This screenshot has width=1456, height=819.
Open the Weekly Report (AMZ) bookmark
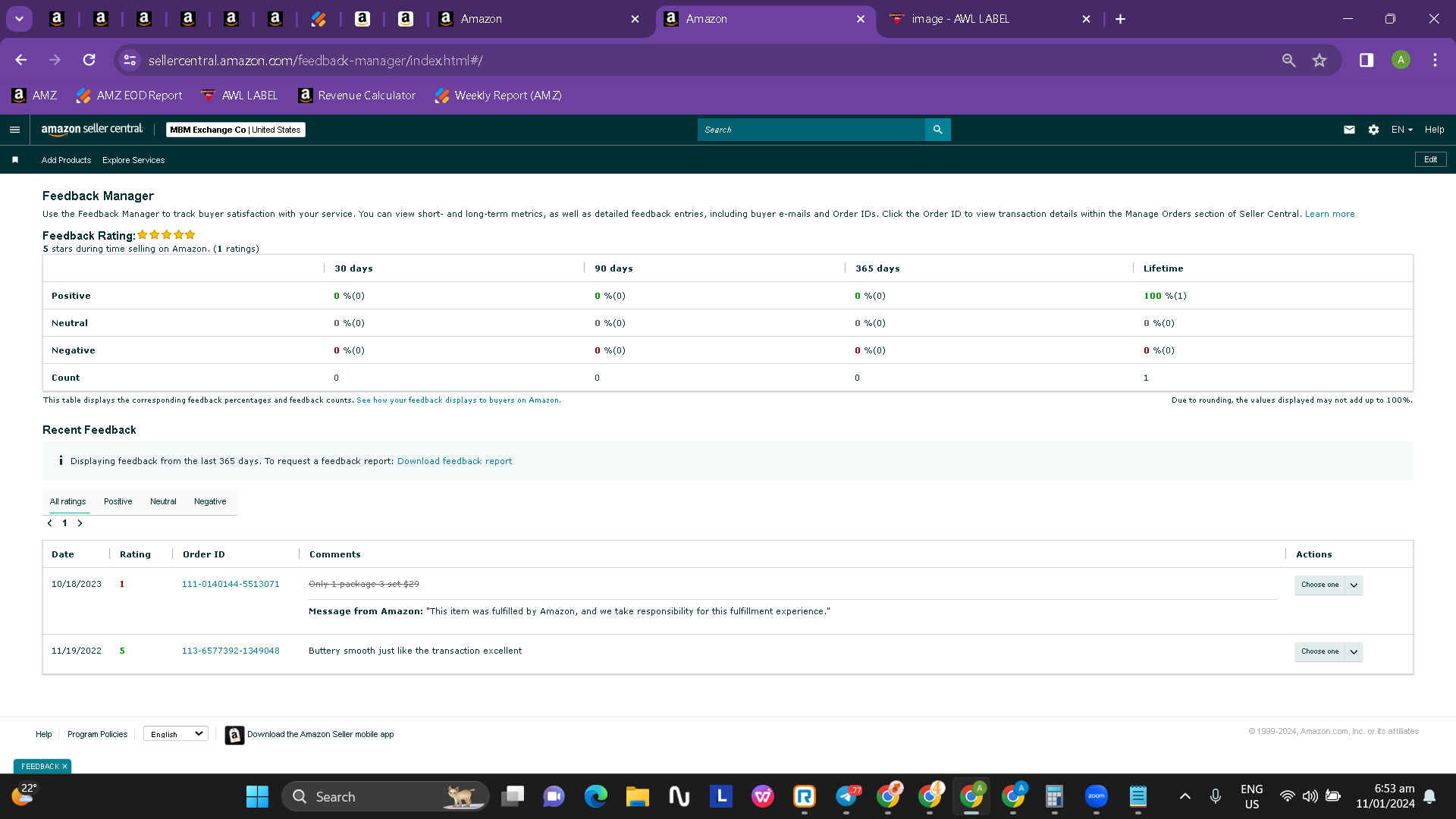point(498,96)
